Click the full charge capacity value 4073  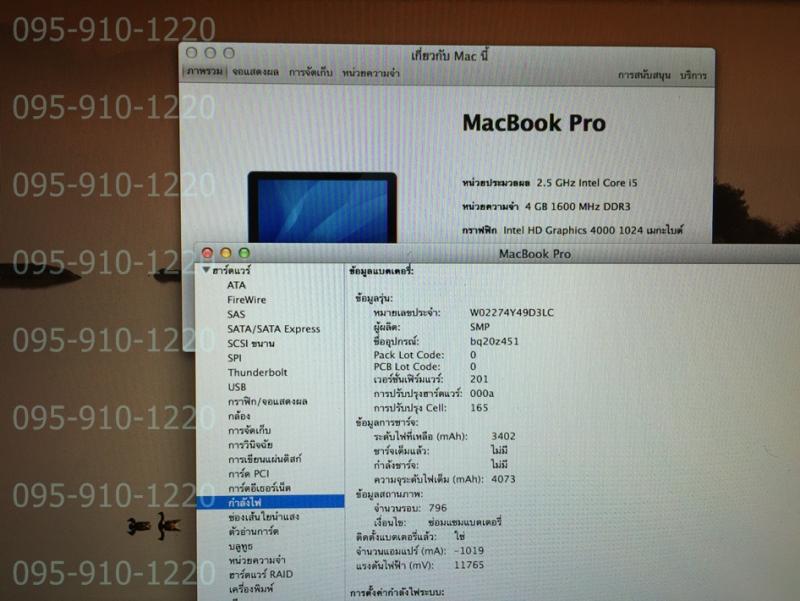coord(503,479)
